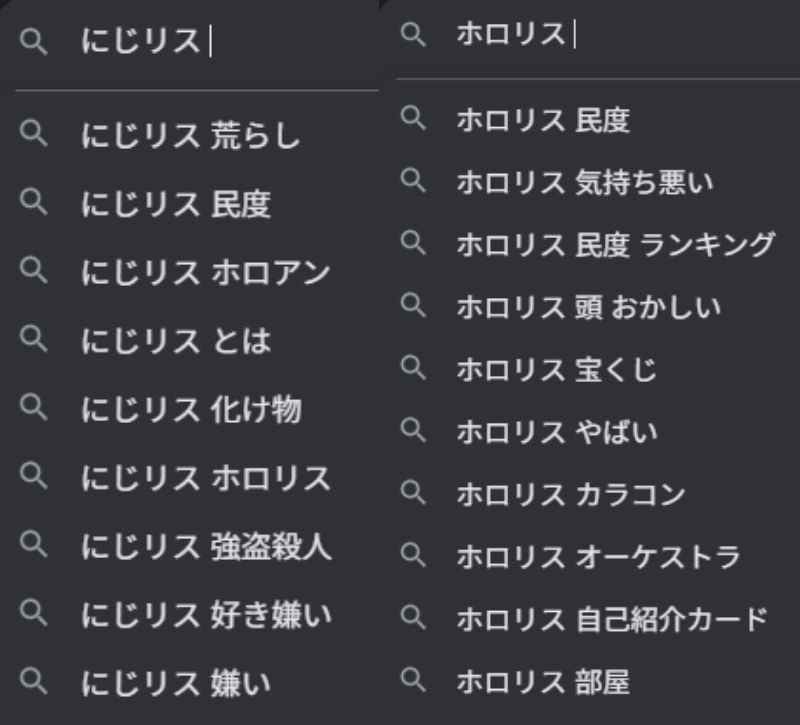800x725 pixels.
Task: Choose the suggestion ホロリス 民度 ランキング
Action: click(615, 245)
